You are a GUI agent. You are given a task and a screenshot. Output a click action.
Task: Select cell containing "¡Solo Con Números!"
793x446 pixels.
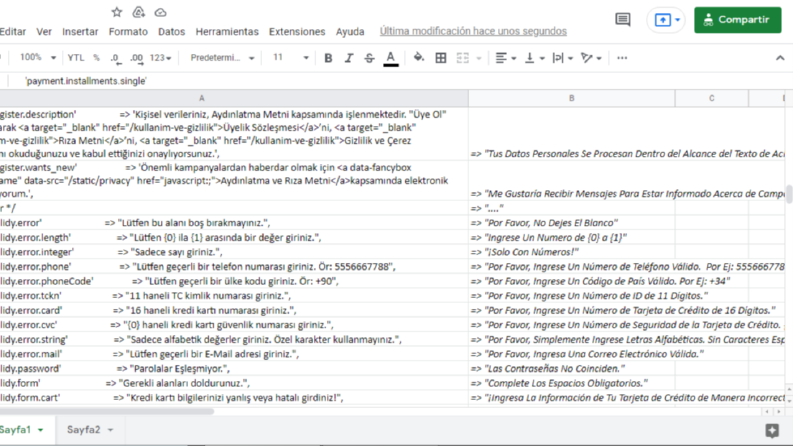pos(571,252)
